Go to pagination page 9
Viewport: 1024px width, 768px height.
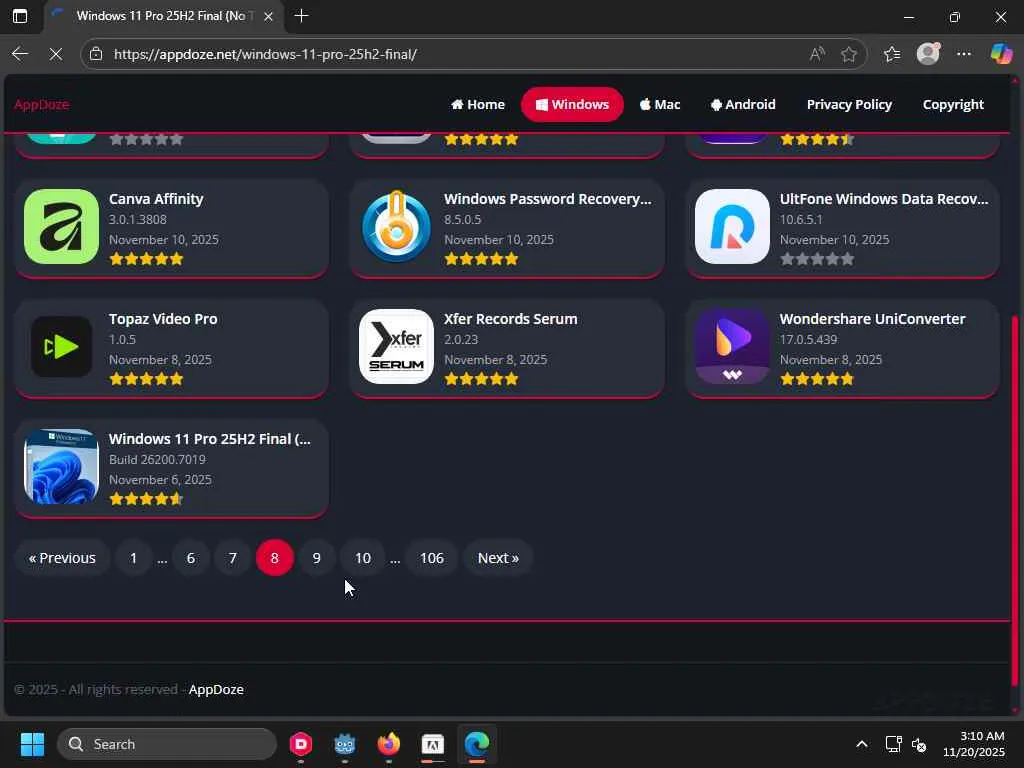click(x=317, y=558)
